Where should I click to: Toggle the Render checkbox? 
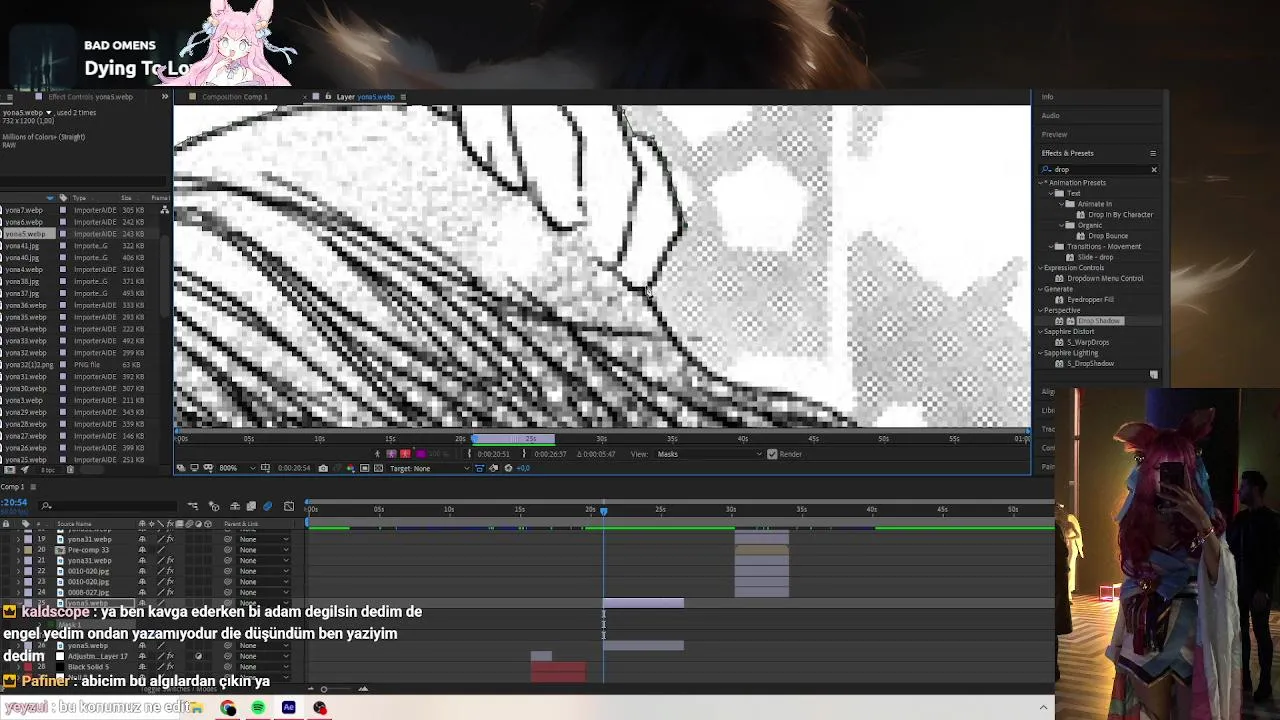(x=772, y=454)
